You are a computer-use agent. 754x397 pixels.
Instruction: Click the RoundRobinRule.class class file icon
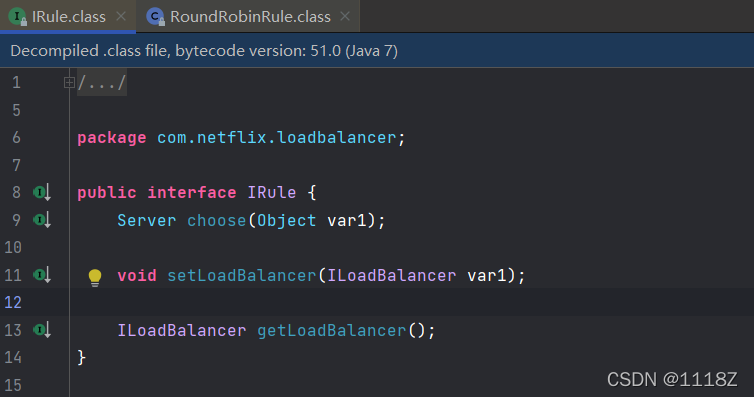click(155, 17)
